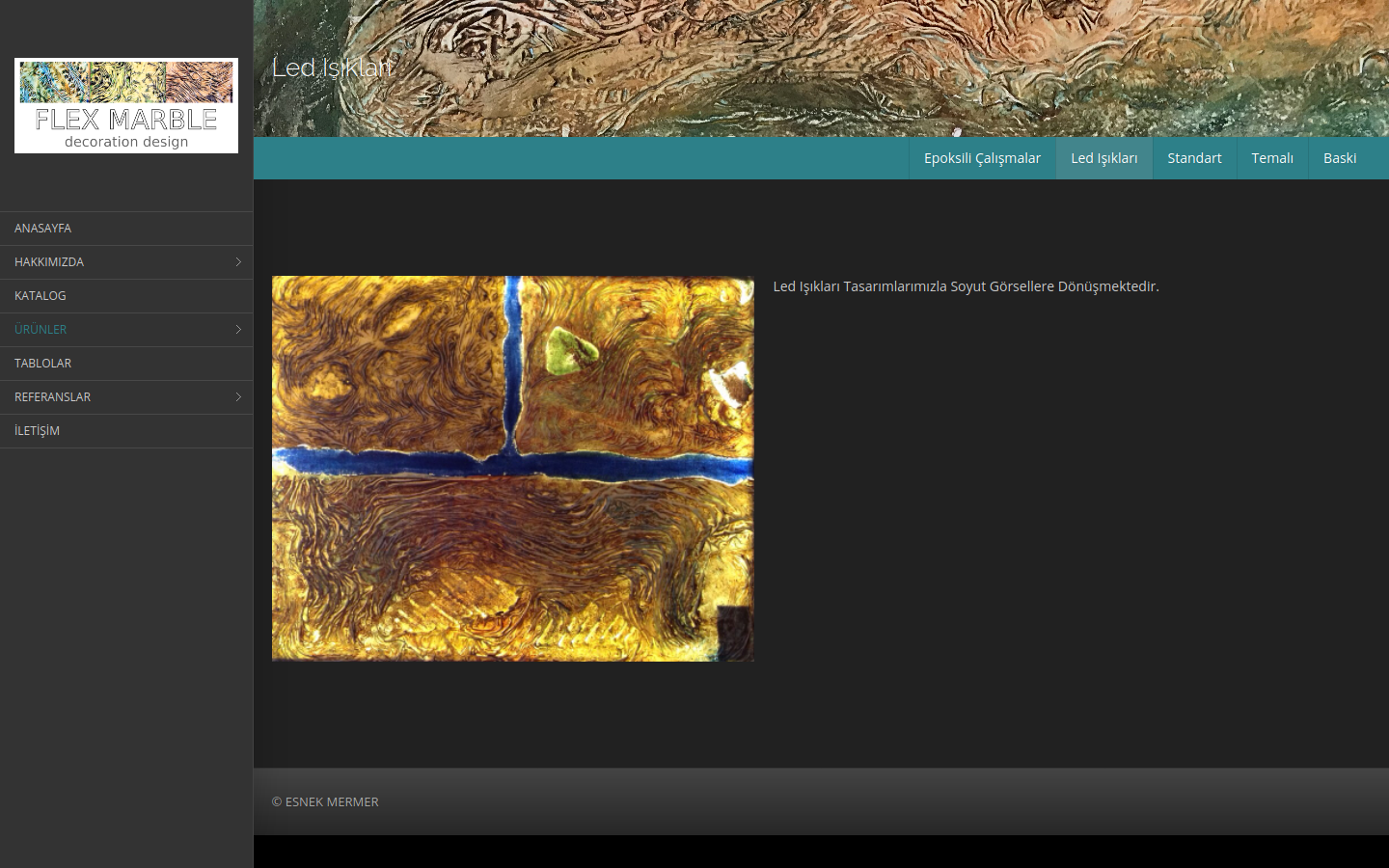The width and height of the screenshot is (1389, 868).
Task: Open the REFERANSLAR menu item
Action: pos(126,397)
